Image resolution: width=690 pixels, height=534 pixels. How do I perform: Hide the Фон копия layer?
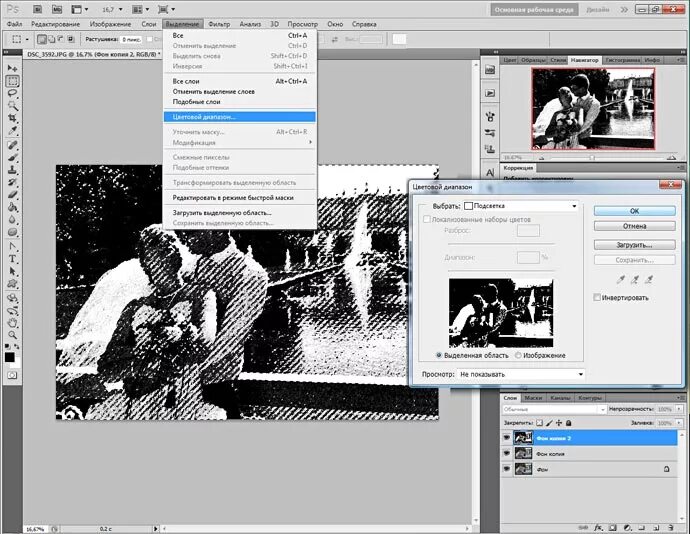[506, 453]
